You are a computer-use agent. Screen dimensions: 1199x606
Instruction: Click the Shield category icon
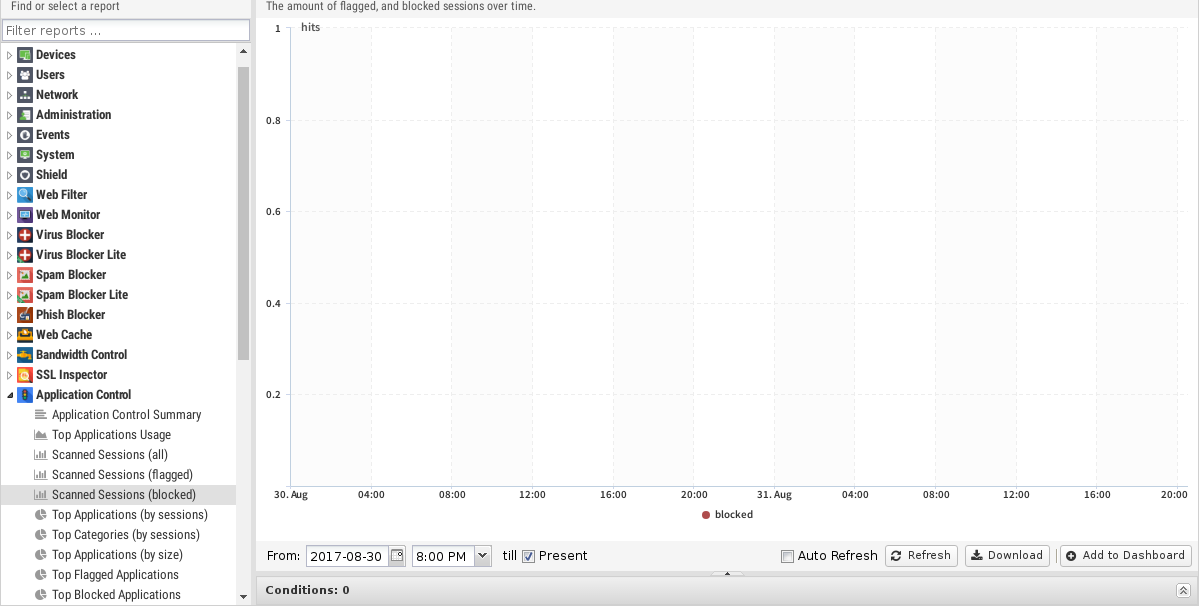click(25, 175)
